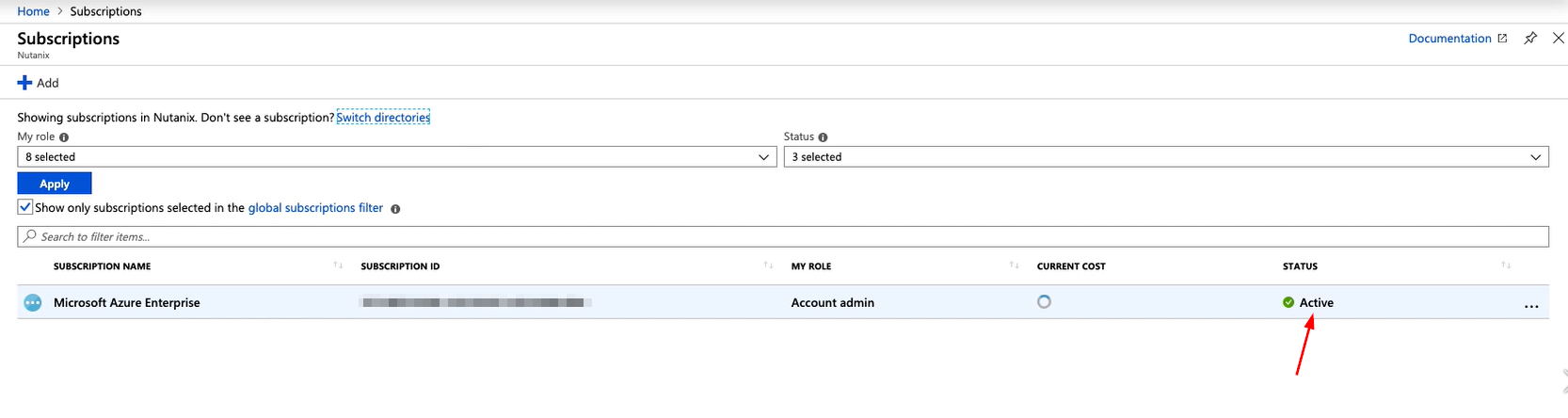The width and height of the screenshot is (1568, 418).
Task: Click the Account admin role cell
Action: (833, 303)
